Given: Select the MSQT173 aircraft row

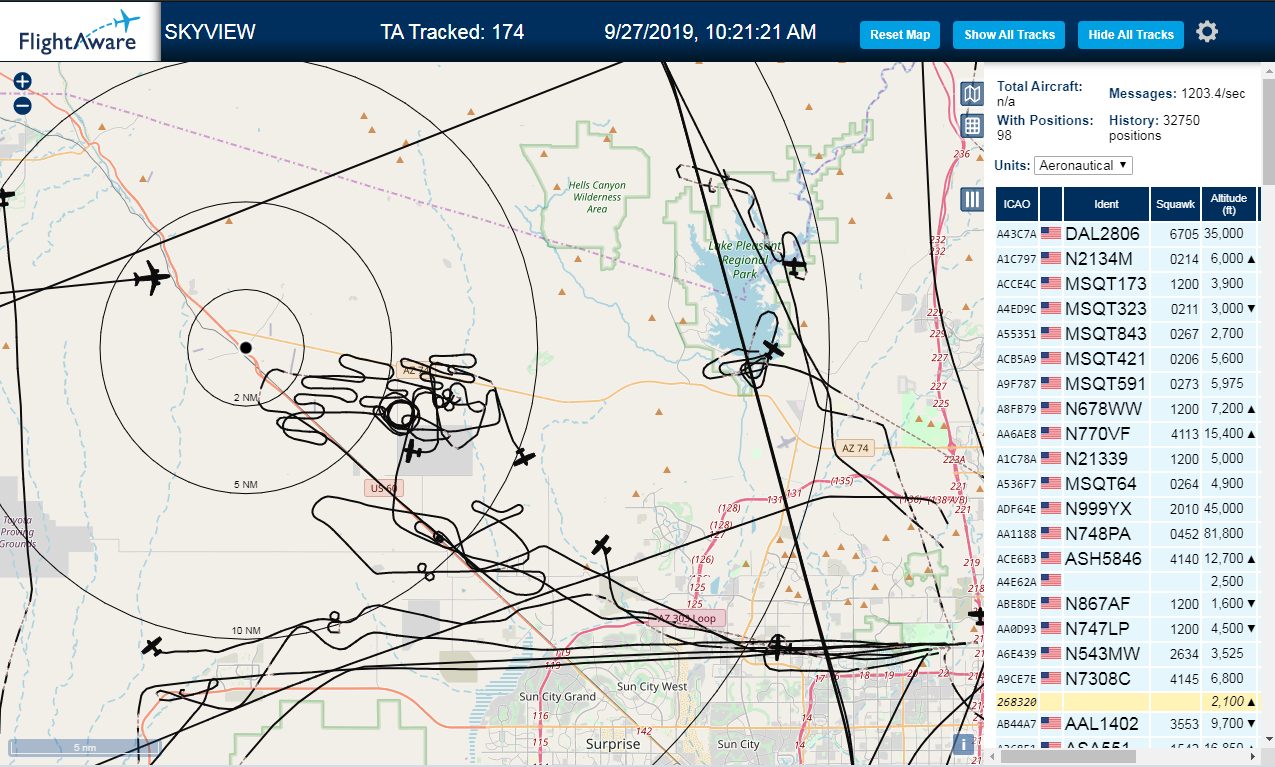Looking at the screenshot, I should pyautogui.click(x=1127, y=283).
